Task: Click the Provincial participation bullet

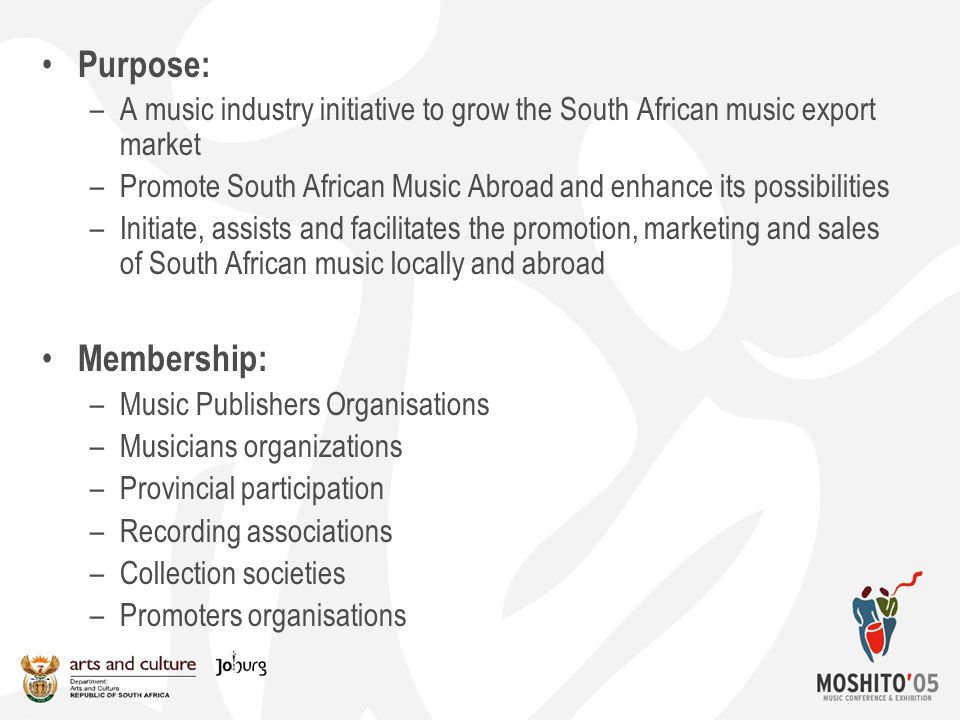Action: [x=252, y=489]
